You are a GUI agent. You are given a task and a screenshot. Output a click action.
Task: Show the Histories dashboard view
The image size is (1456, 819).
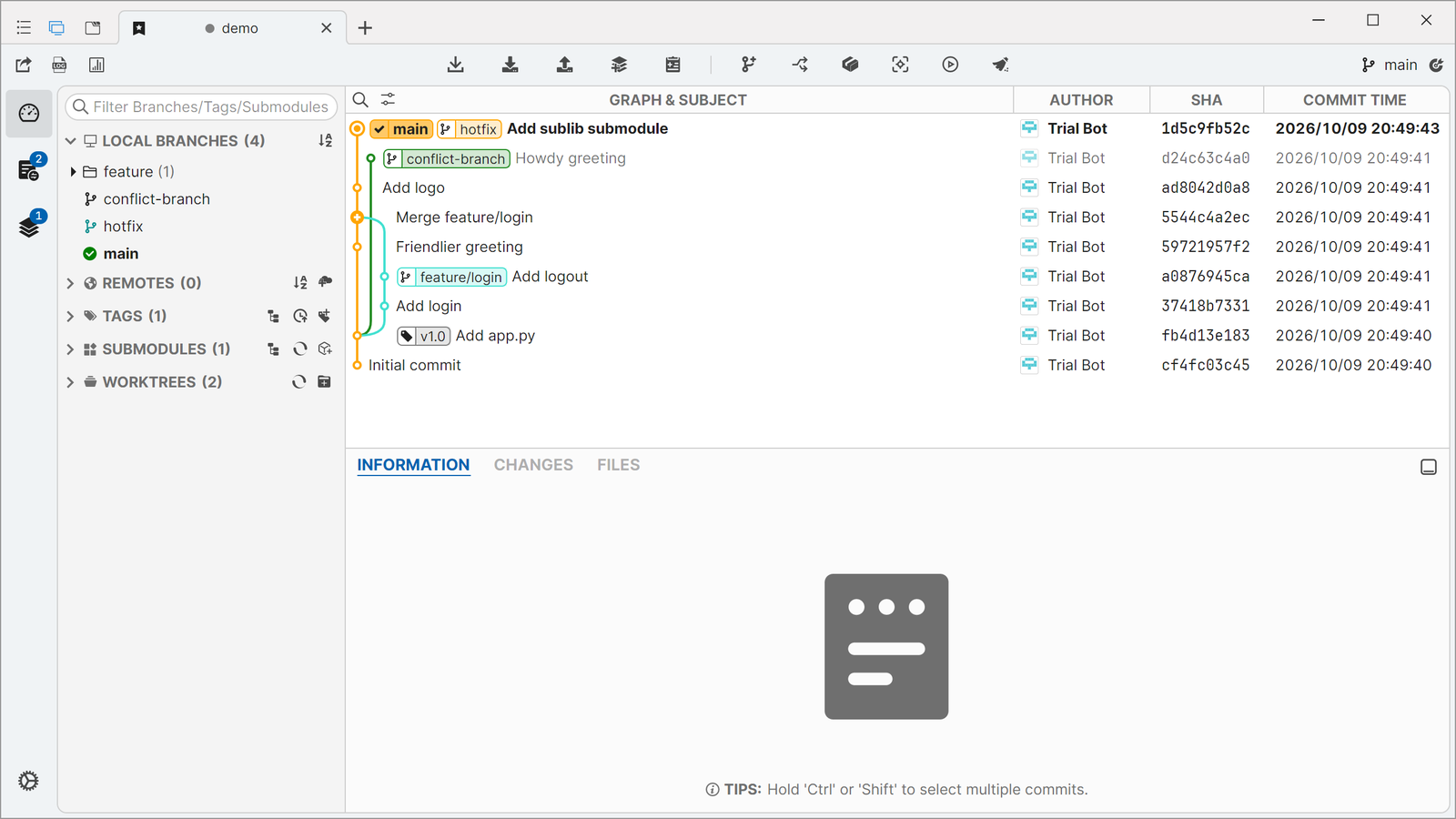[29, 113]
